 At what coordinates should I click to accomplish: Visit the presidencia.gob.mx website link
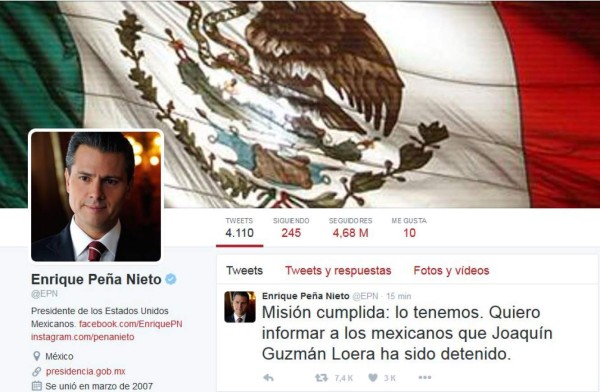[x=85, y=371]
